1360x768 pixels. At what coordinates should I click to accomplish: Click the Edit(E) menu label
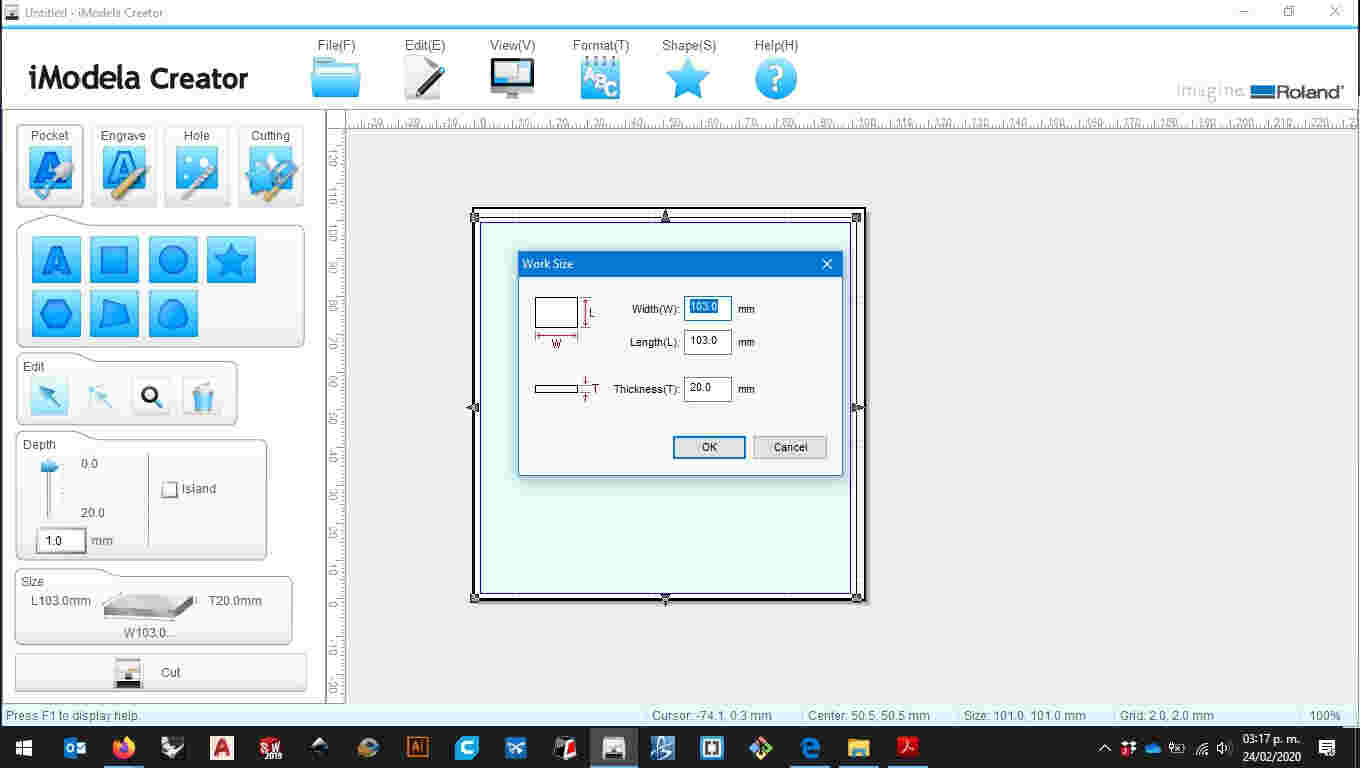coord(425,45)
